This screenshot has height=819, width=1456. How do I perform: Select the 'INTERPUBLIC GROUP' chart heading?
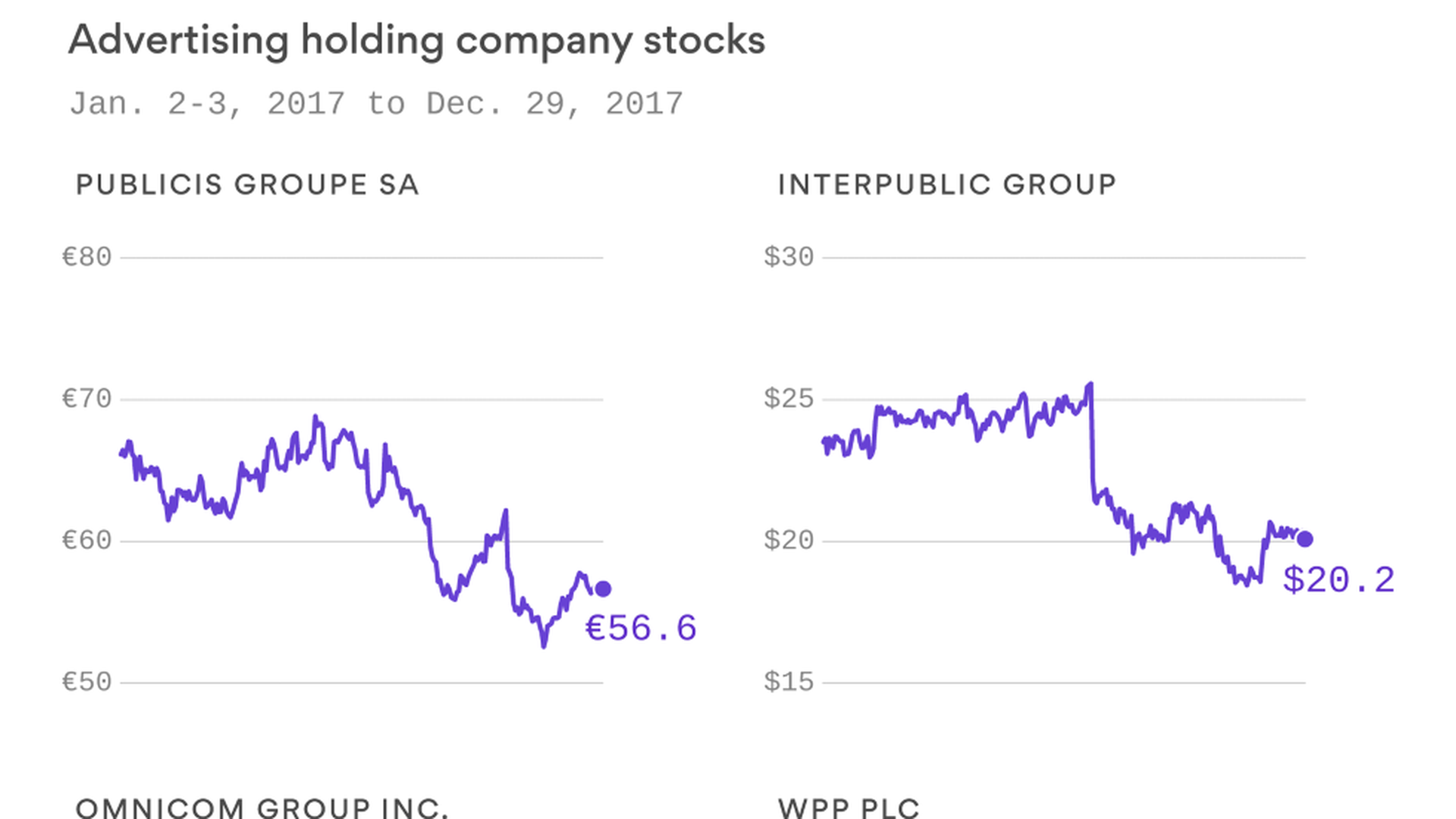coord(946,184)
